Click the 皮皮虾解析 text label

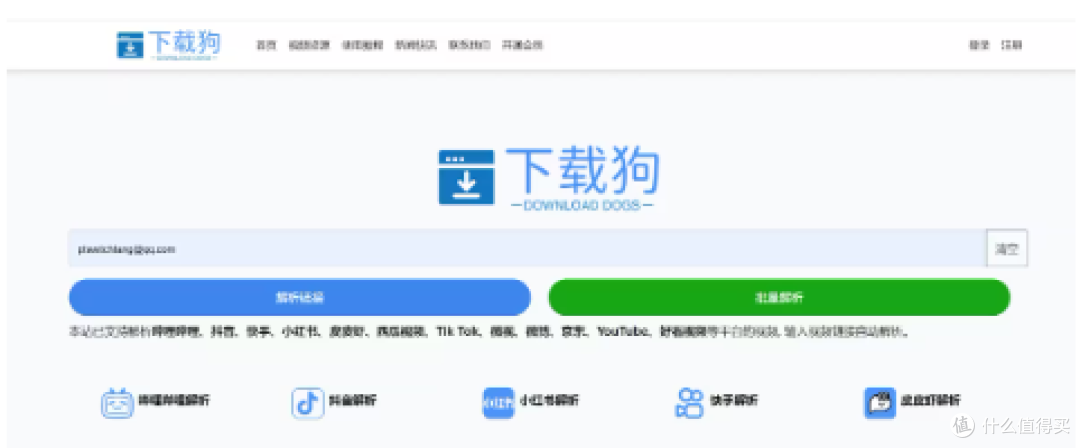pos(931,400)
